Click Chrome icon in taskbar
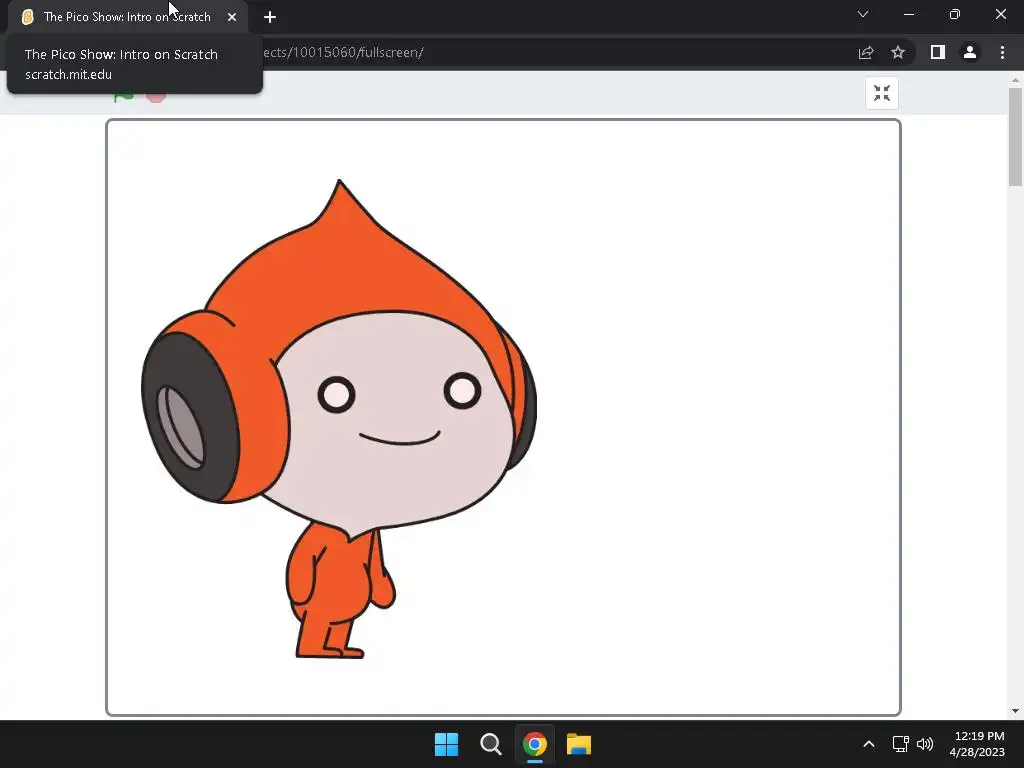Screen dimensions: 1024x768 [535, 744]
